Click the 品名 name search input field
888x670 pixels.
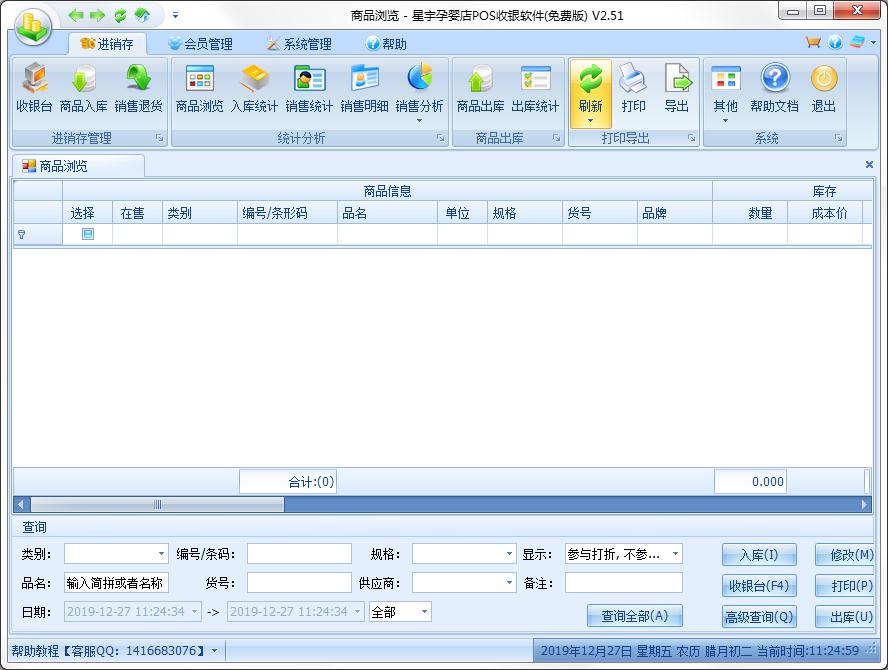click(117, 583)
